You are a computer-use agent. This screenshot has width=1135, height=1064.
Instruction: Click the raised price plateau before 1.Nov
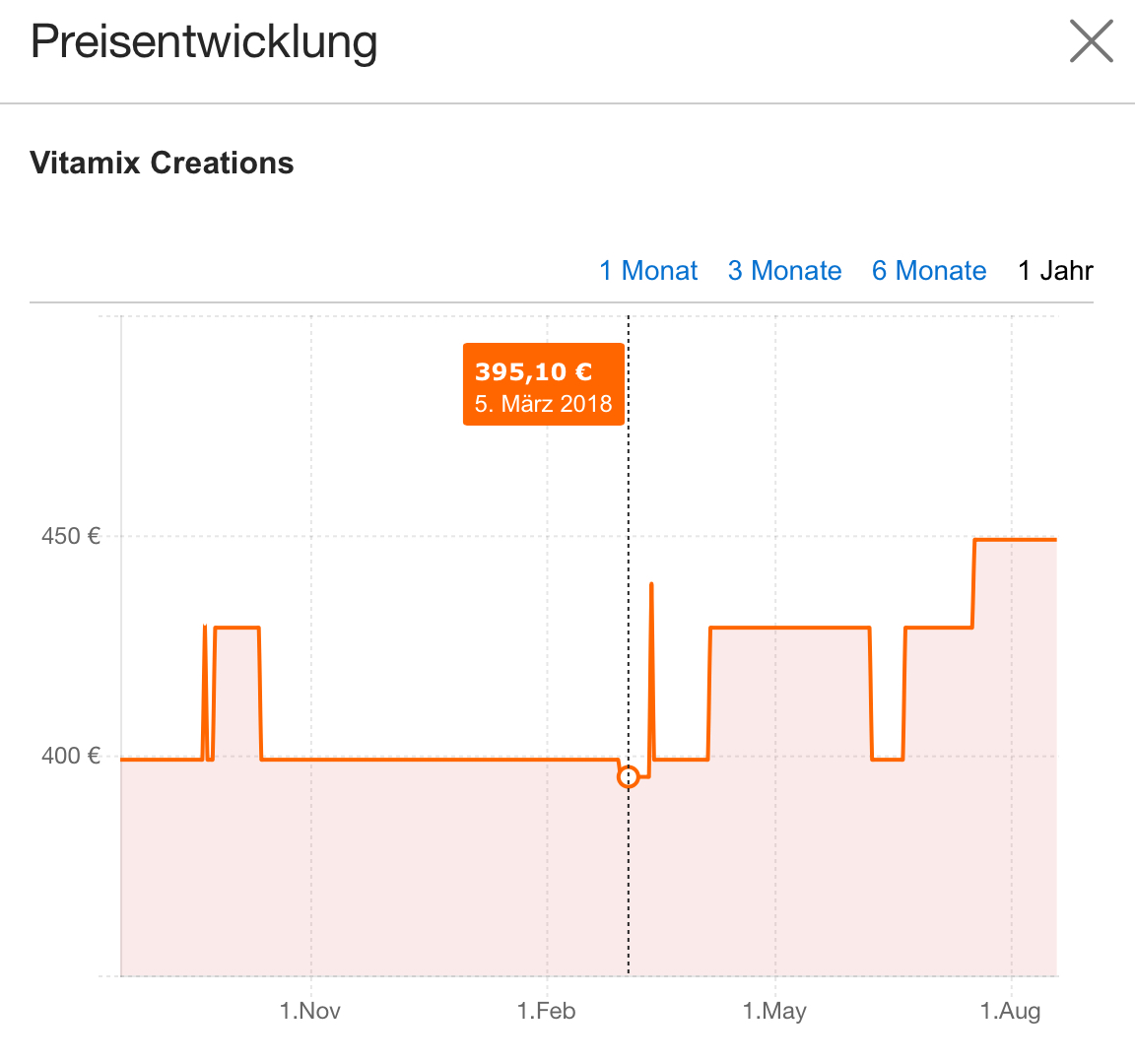(236, 628)
